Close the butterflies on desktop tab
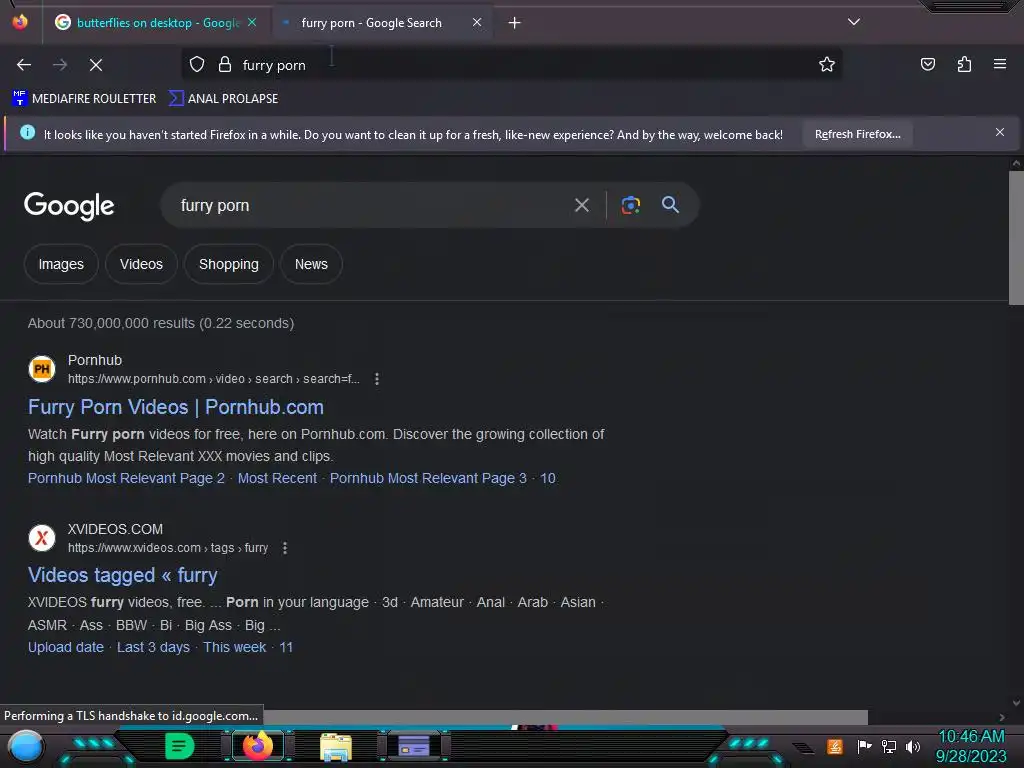The width and height of the screenshot is (1024, 768). pos(252,22)
